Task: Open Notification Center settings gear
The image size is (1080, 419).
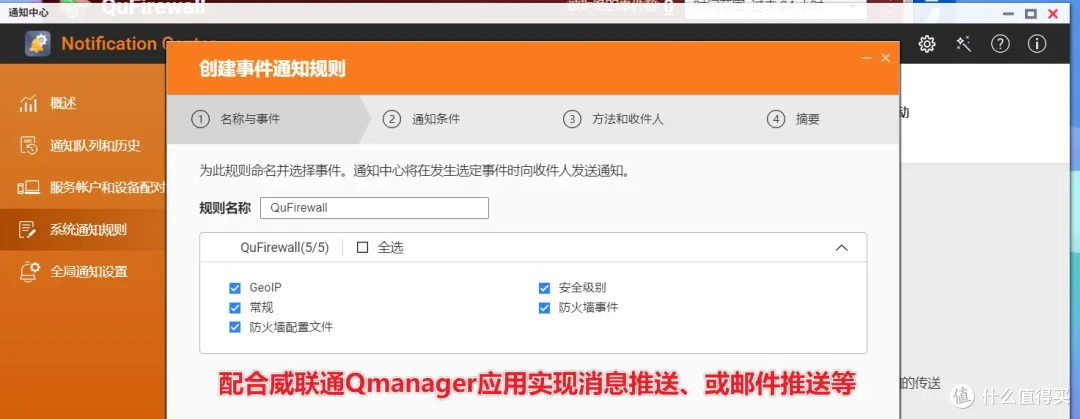Action: (x=927, y=44)
